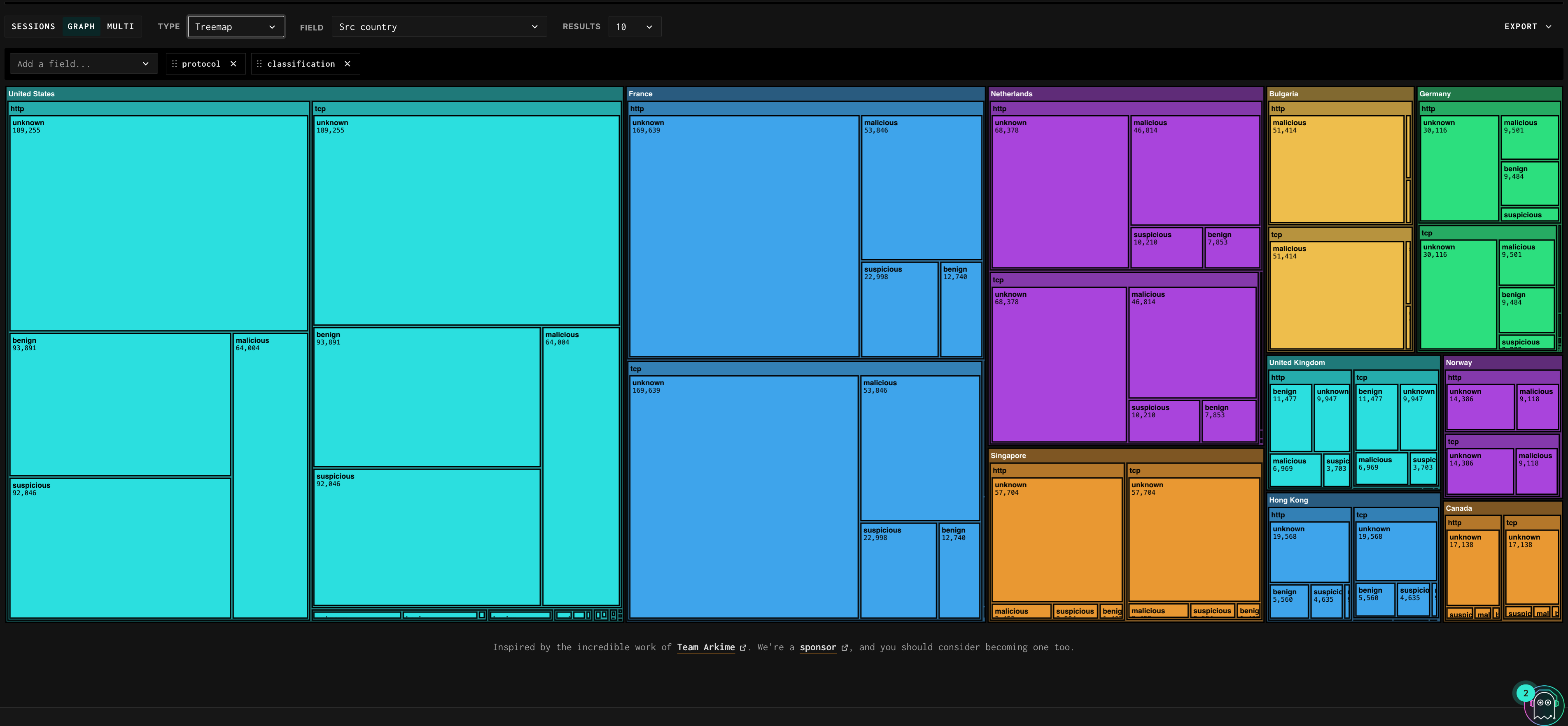The width and height of the screenshot is (1568, 726).
Task: Click the external link icon after sponsor
Action: (844, 648)
